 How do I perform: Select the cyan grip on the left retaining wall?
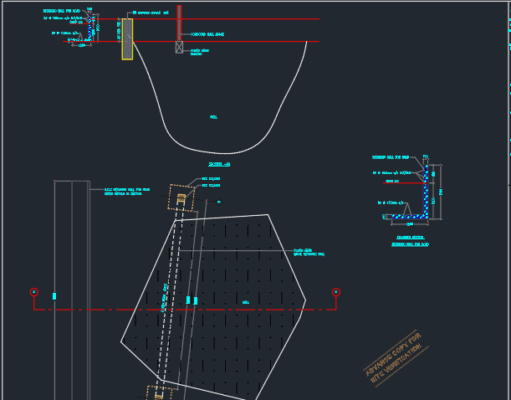(54, 296)
